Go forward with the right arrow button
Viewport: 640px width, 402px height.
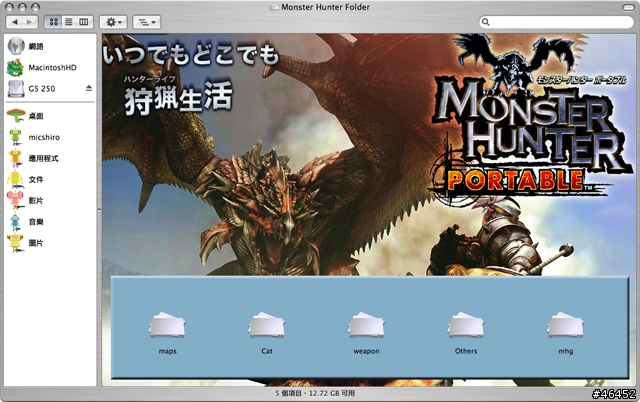pyautogui.click(x=30, y=22)
